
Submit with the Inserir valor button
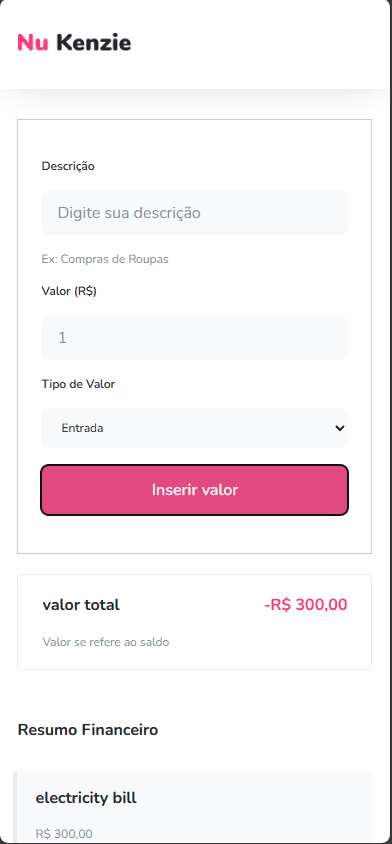(x=194, y=490)
